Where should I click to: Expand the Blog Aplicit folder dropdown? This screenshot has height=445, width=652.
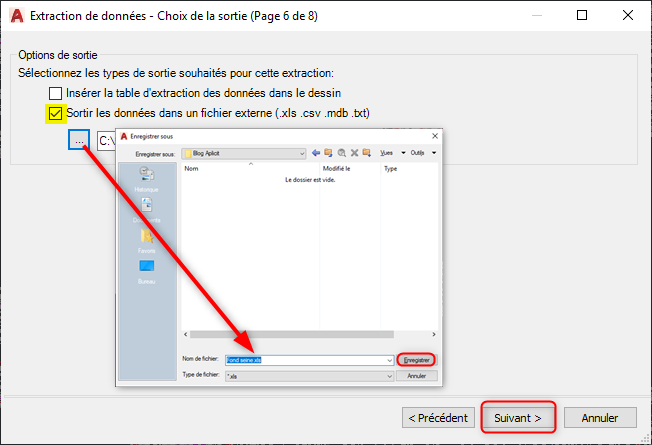300,153
